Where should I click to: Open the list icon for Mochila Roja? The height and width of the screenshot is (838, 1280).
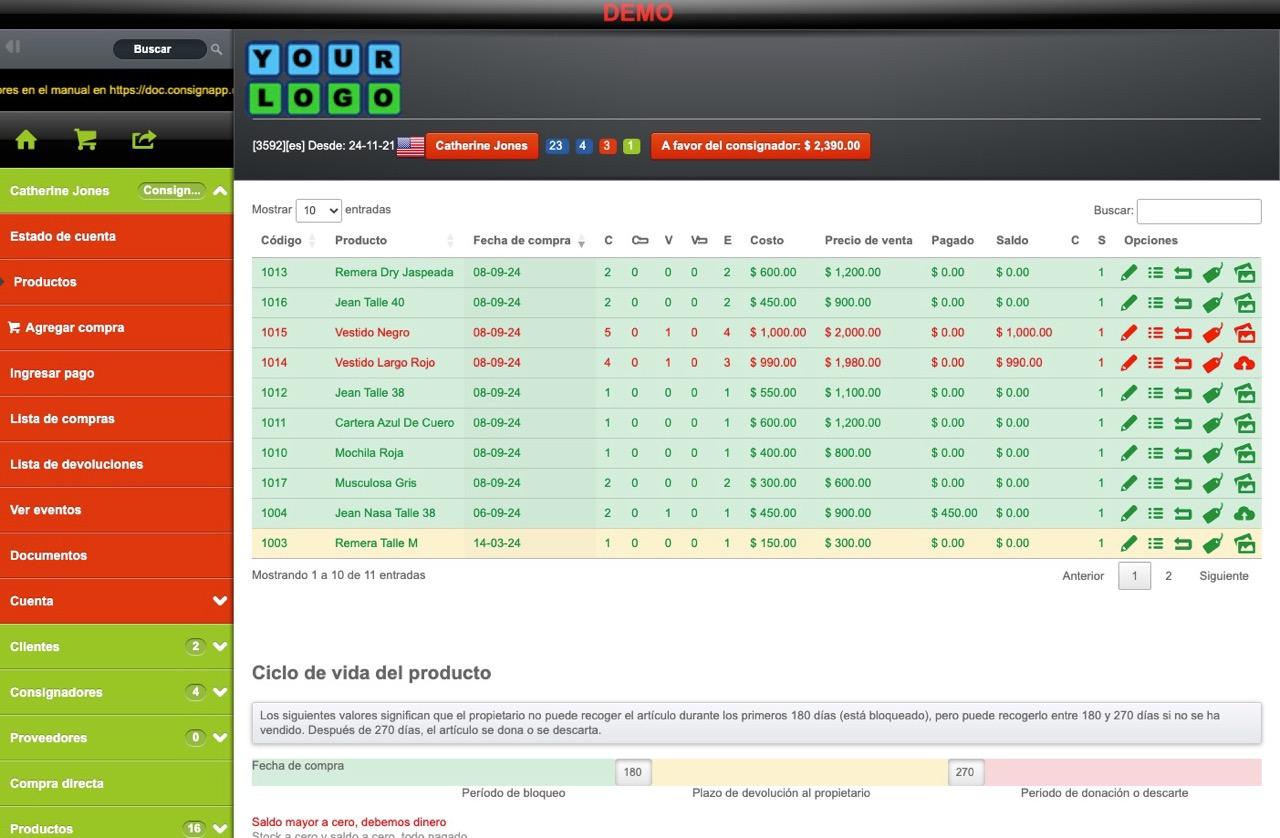coord(1155,453)
